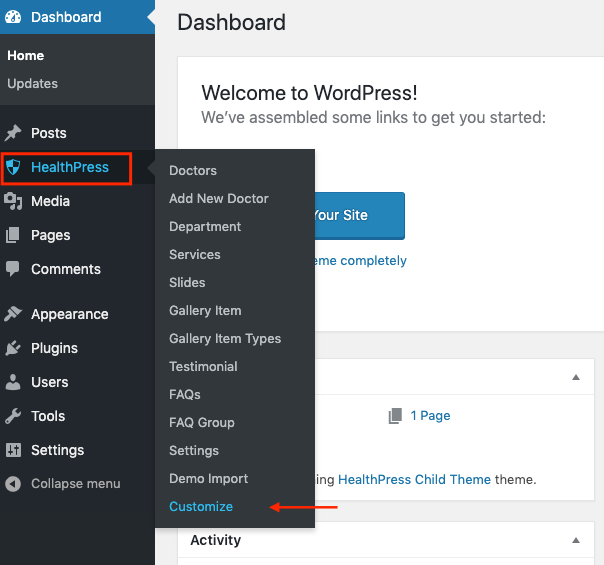604x565 pixels.
Task: Click the HealthPress shield icon
Action: pyautogui.click(x=13, y=167)
